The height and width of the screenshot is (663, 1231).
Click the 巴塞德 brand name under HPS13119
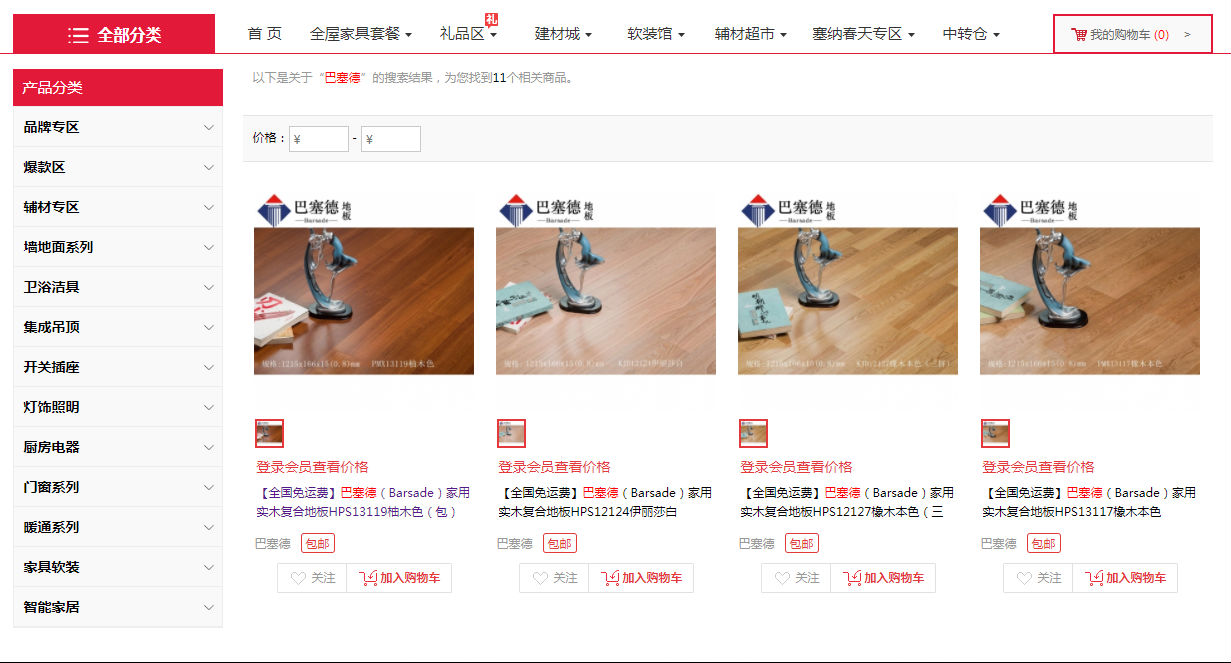pyautogui.click(x=273, y=544)
